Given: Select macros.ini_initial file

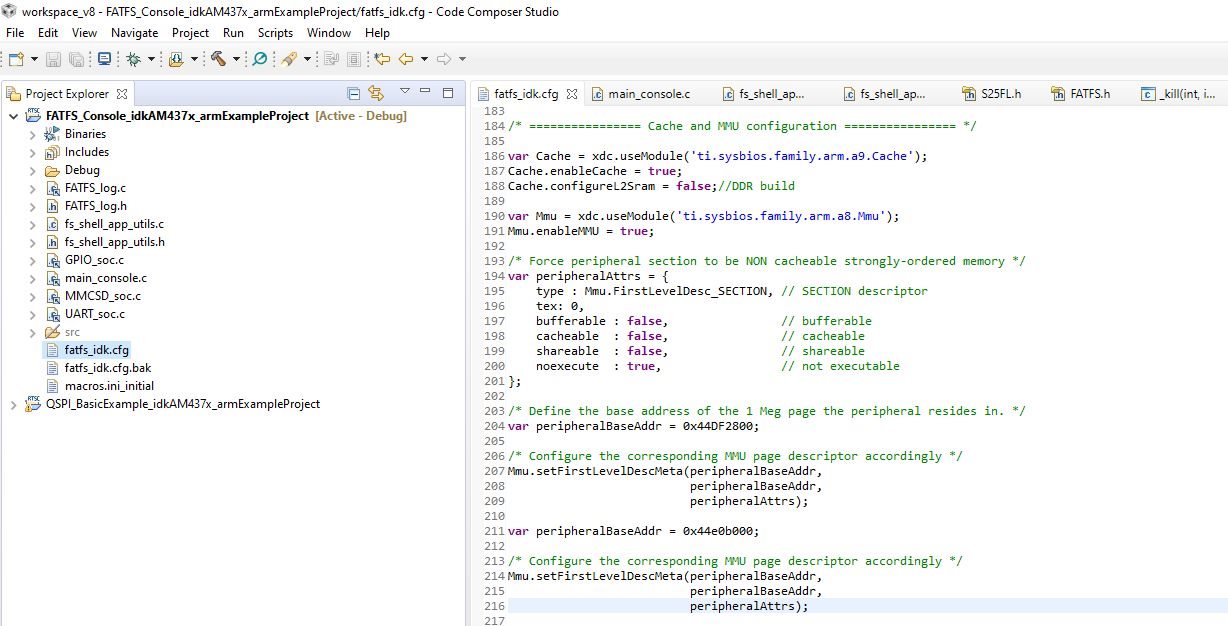Looking at the screenshot, I should click(x=109, y=386).
